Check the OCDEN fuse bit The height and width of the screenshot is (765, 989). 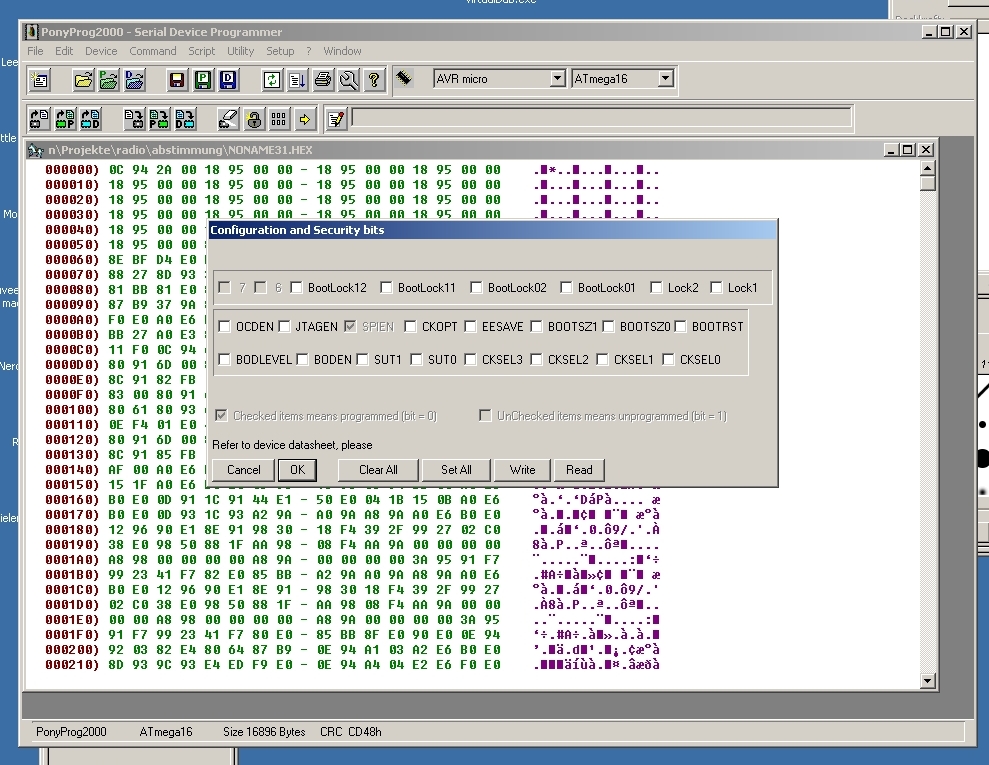tap(225, 327)
